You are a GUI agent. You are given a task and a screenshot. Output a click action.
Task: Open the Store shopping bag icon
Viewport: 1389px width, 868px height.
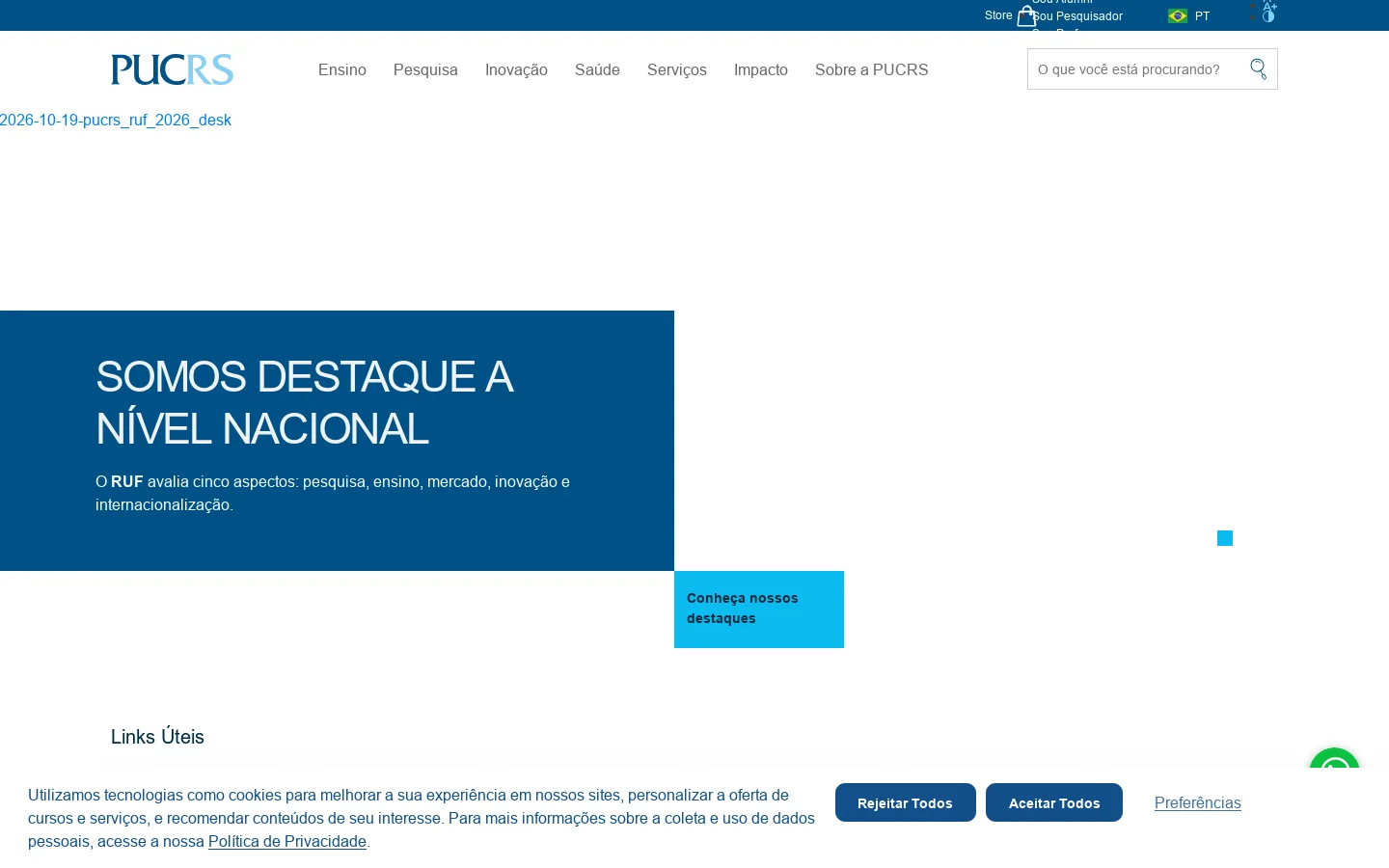1026,16
